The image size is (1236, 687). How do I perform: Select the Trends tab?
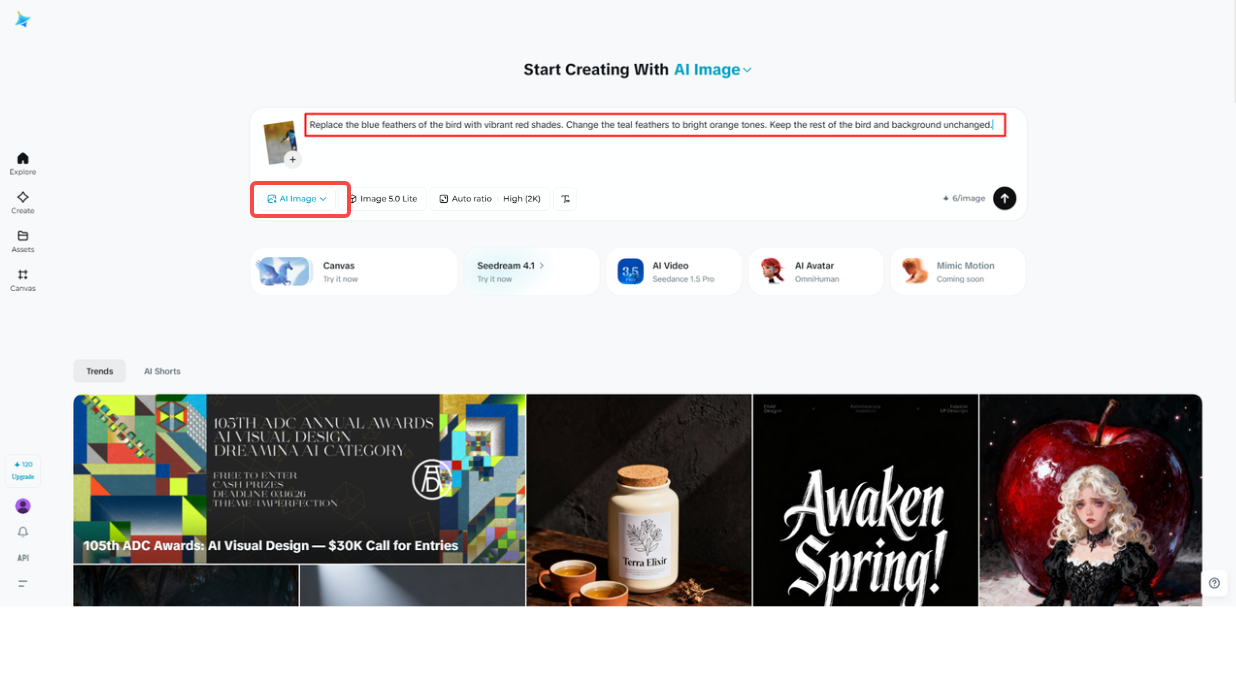click(x=99, y=371)
